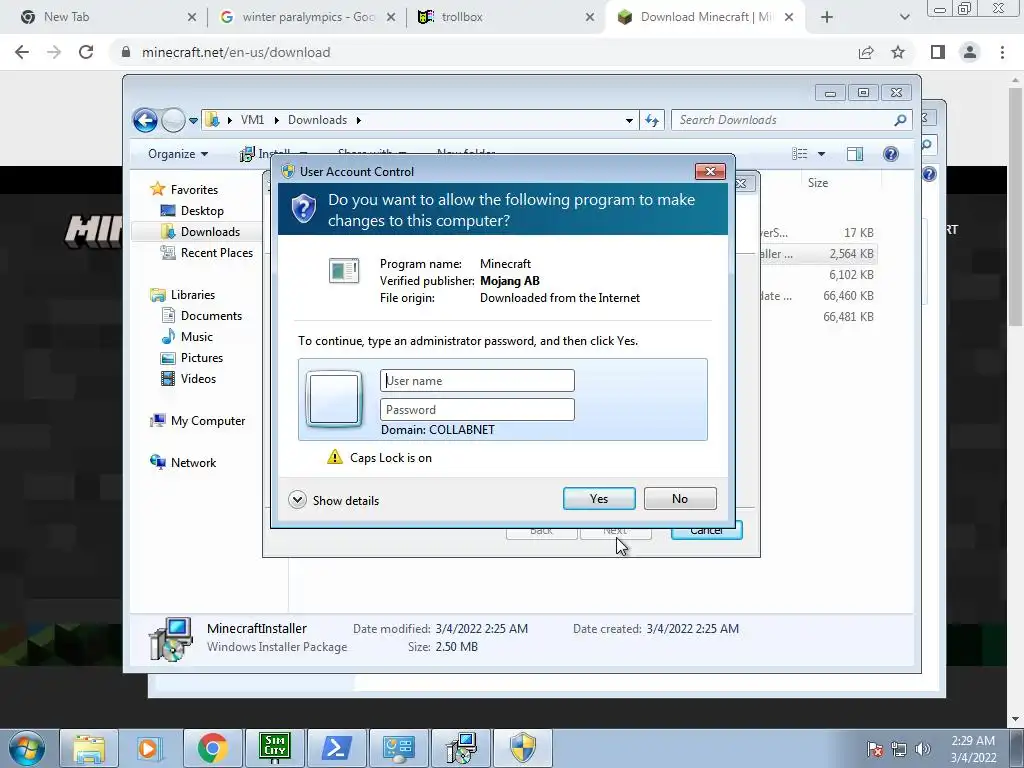Screen dimensions: 1024x768
Task: Focus the User name field
Action: [477, 381]
